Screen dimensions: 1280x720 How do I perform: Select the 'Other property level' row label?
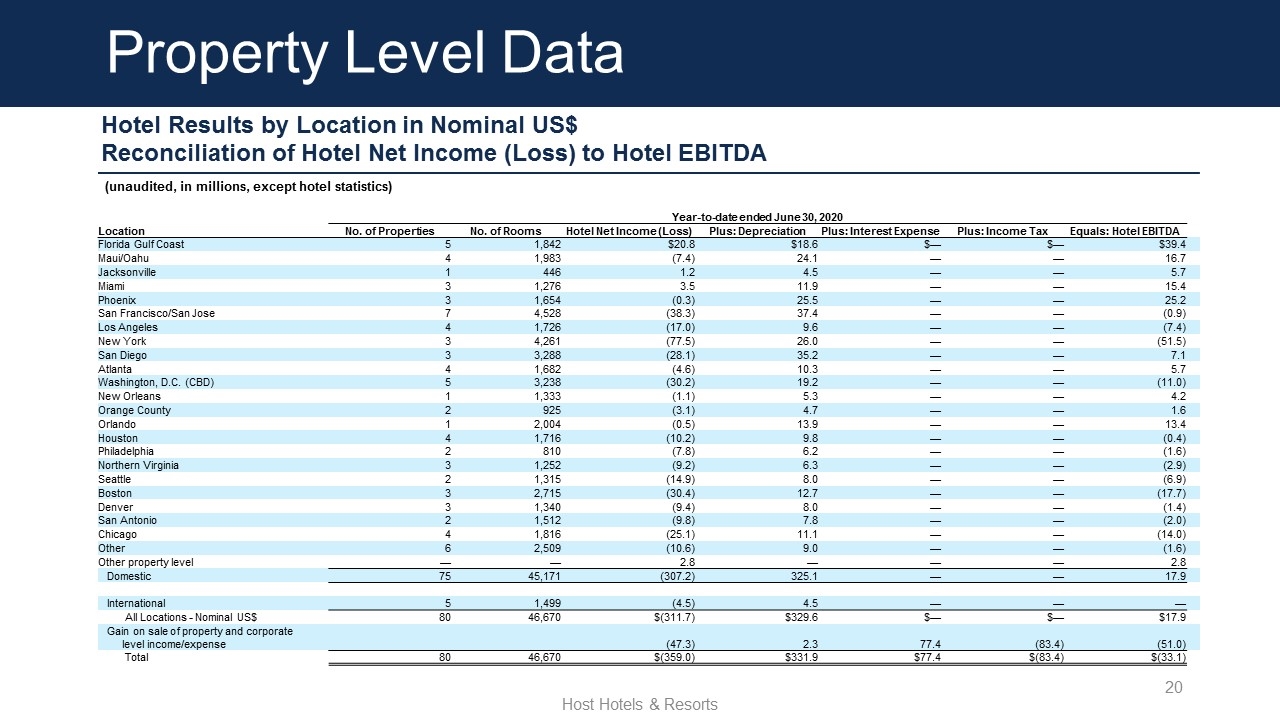145,562
